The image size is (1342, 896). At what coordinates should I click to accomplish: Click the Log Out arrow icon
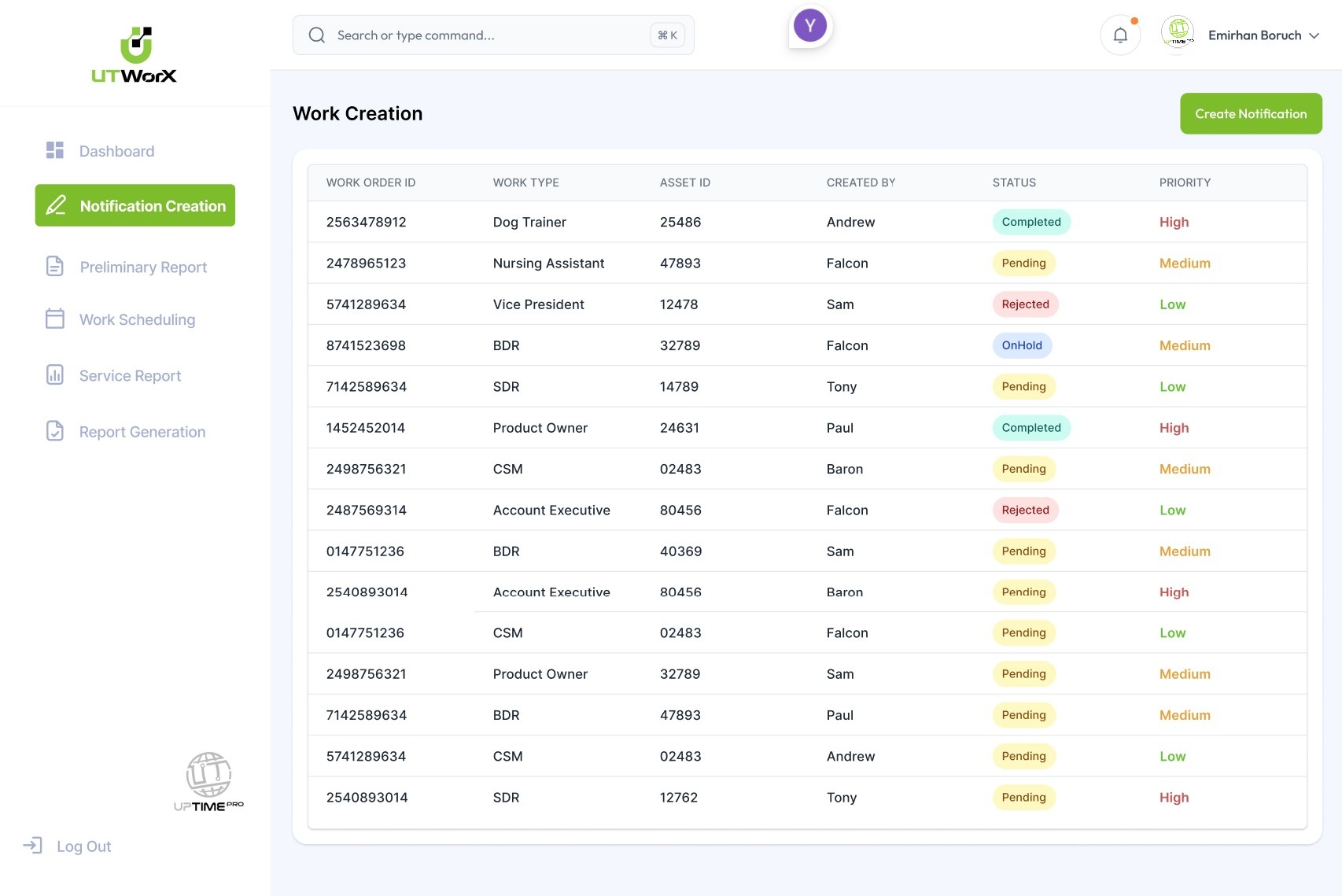pyautogui.click(x=32, y=846)
